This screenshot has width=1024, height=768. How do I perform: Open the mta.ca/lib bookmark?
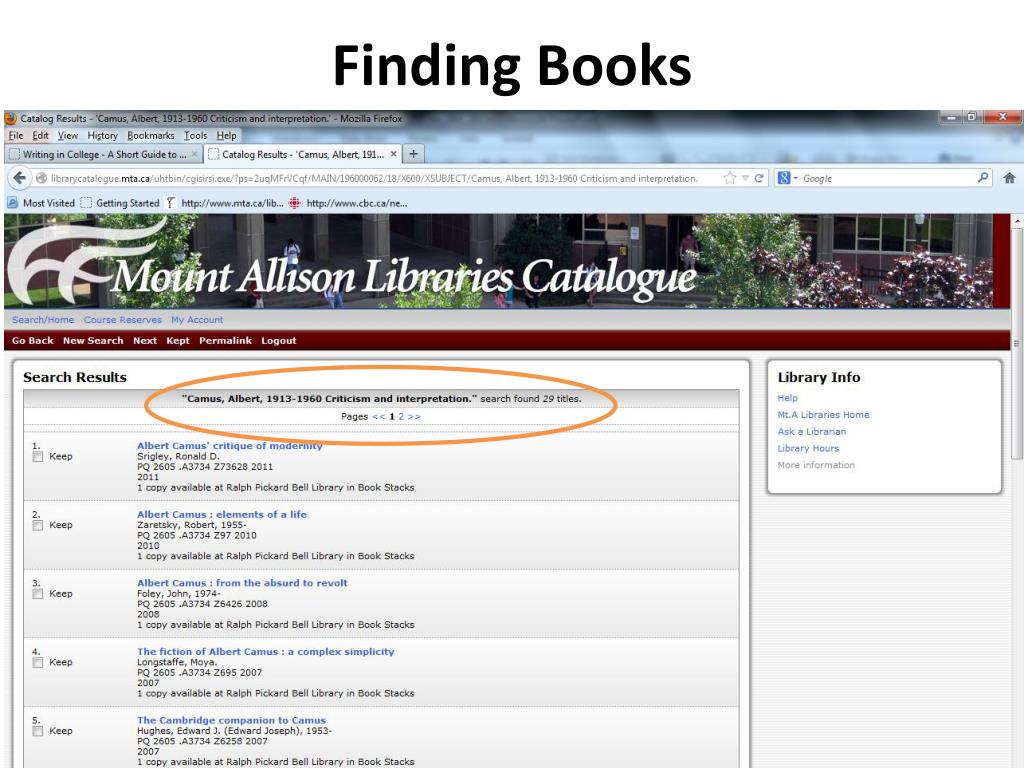(x=225, y=203)
